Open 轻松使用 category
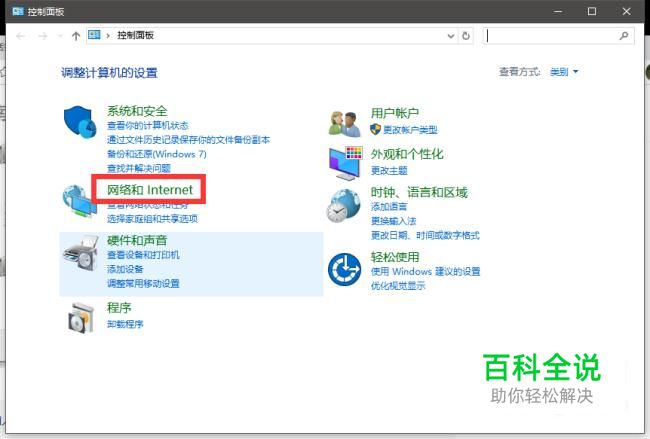650x439 pixels. point(395,257)
